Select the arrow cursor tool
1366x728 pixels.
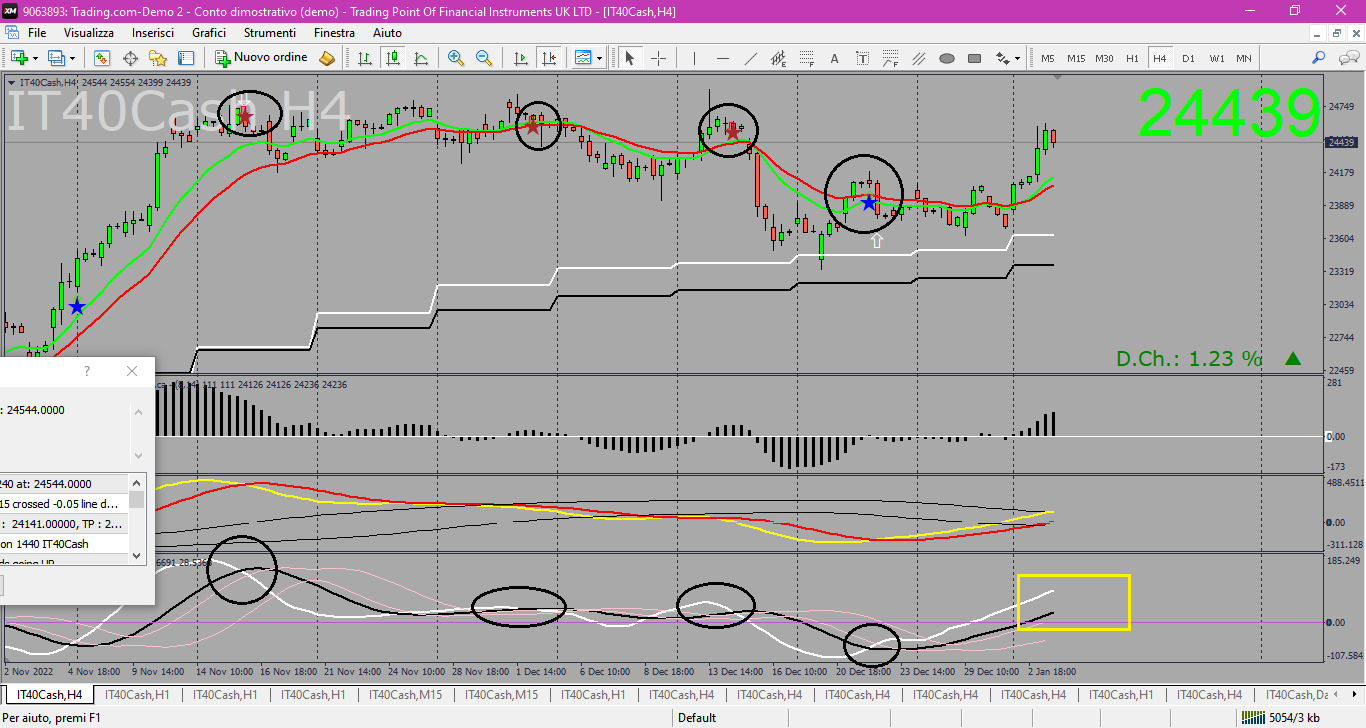[630, 58]
